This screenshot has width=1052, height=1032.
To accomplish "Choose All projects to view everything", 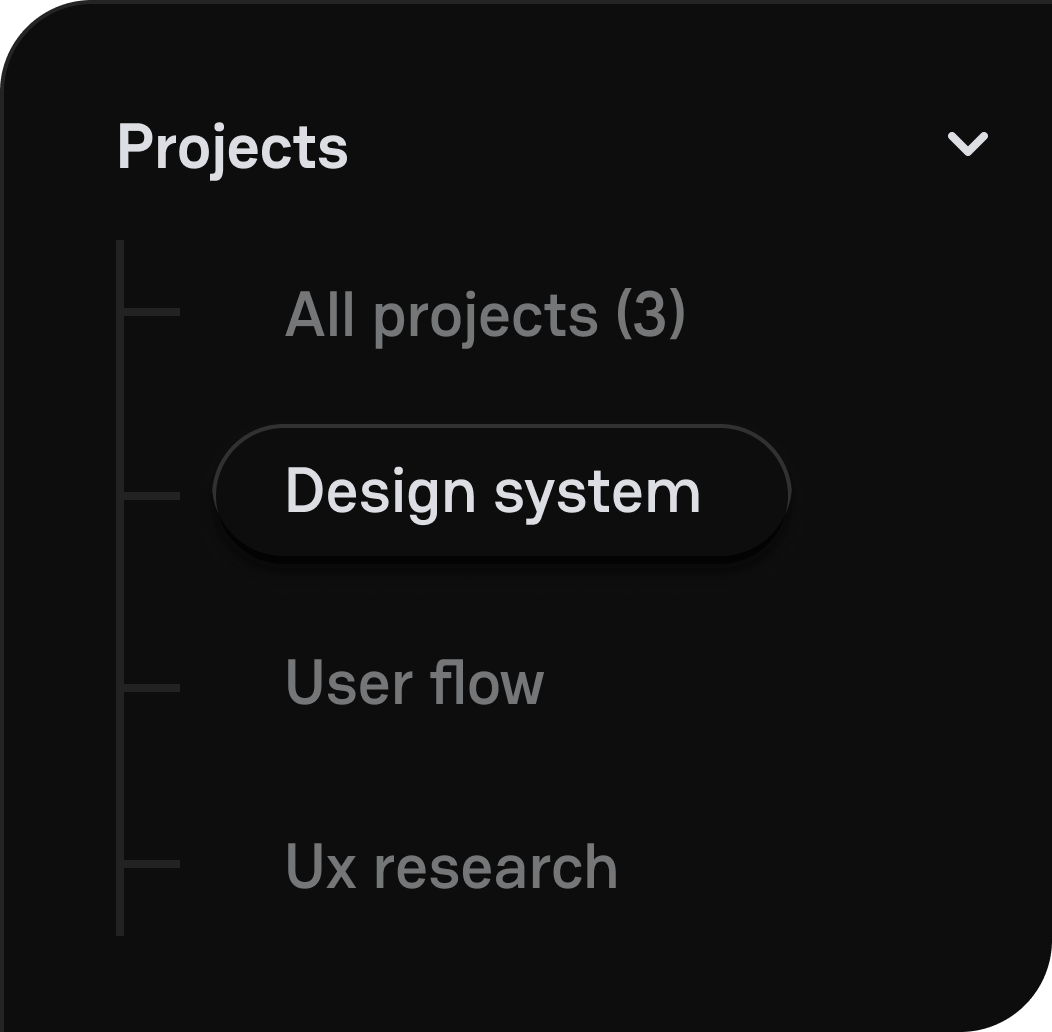I will [486, 314].
